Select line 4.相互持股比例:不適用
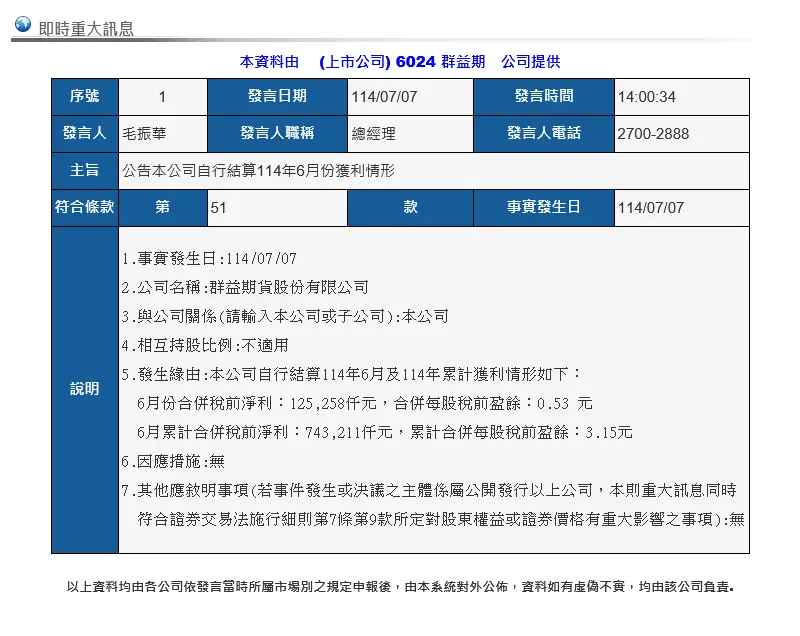This screenshot has height=636, width=800. pyautogui.click(x=205, y=346)
